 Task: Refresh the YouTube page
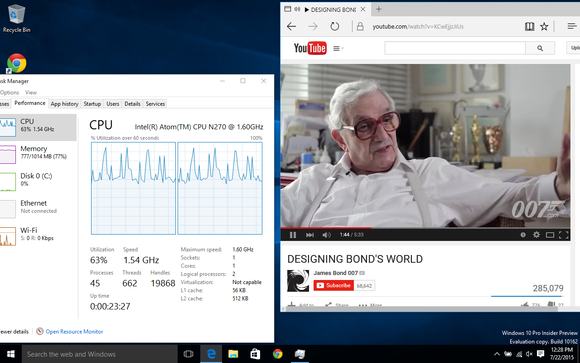pyautogui.click(x=334, y=26)
